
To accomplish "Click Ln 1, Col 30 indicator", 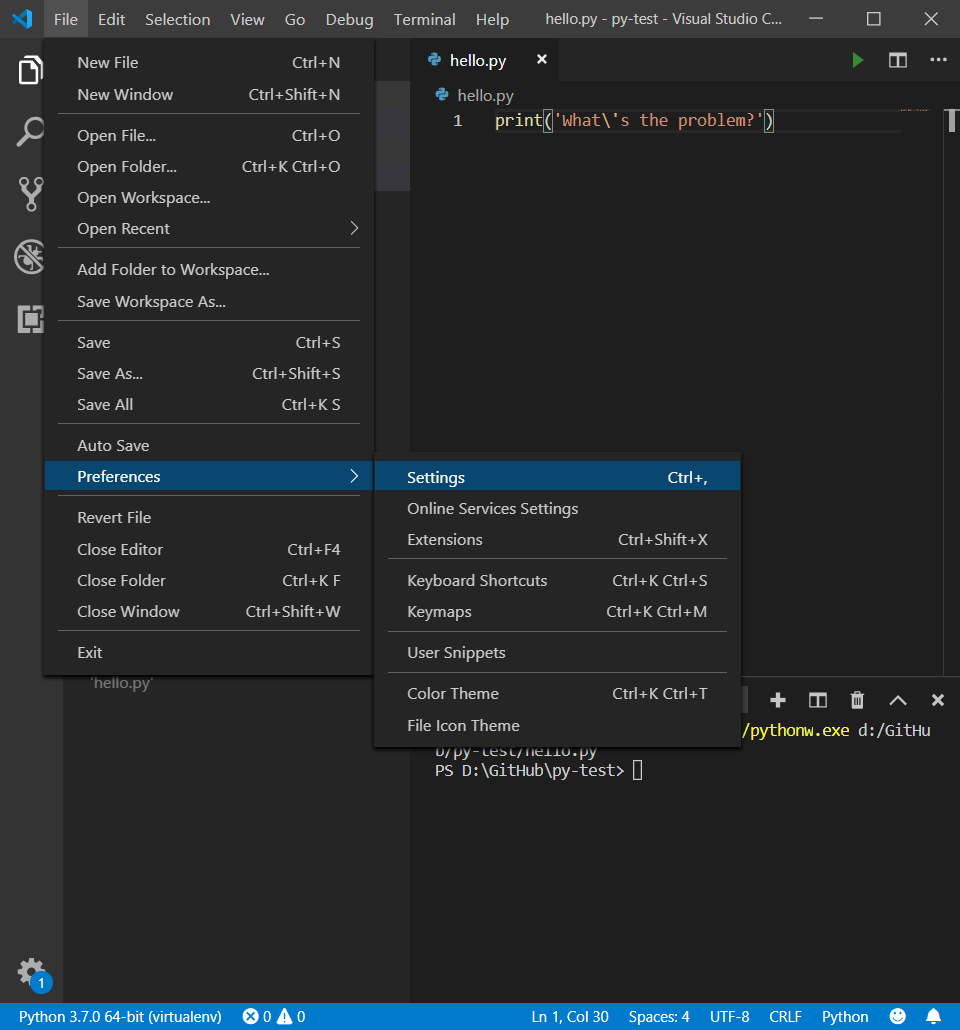I will [x=570, y=1016].
